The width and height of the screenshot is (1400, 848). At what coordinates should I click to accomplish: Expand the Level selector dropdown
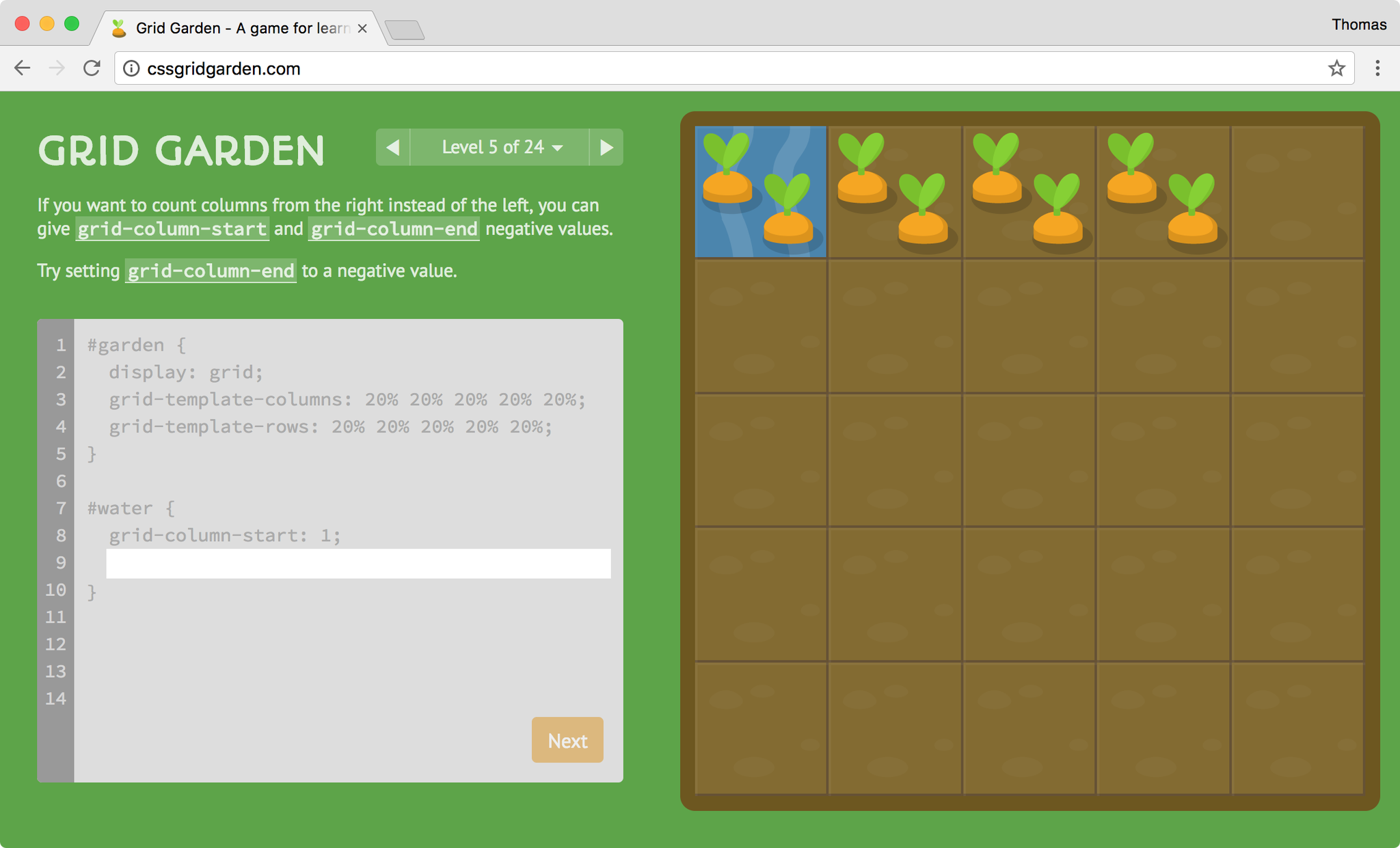499,147
